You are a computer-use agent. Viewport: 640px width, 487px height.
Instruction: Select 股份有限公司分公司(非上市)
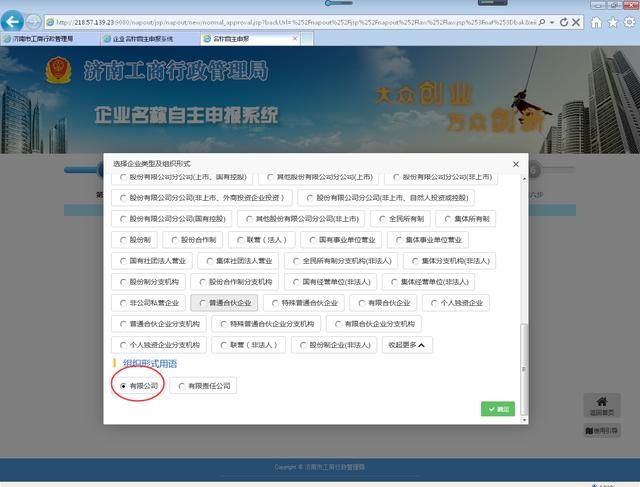tap(441, 177)
